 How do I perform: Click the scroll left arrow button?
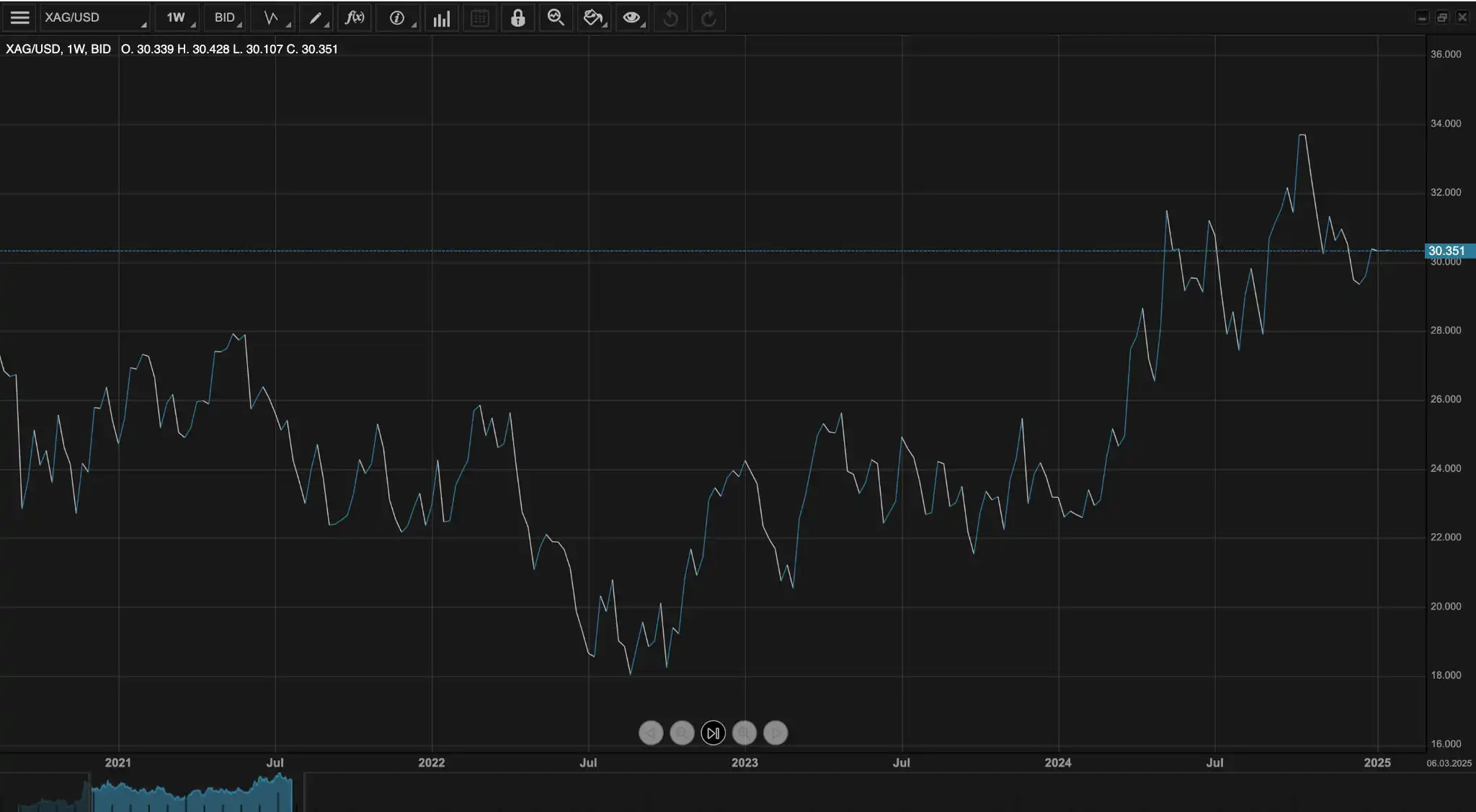(651, 733)
